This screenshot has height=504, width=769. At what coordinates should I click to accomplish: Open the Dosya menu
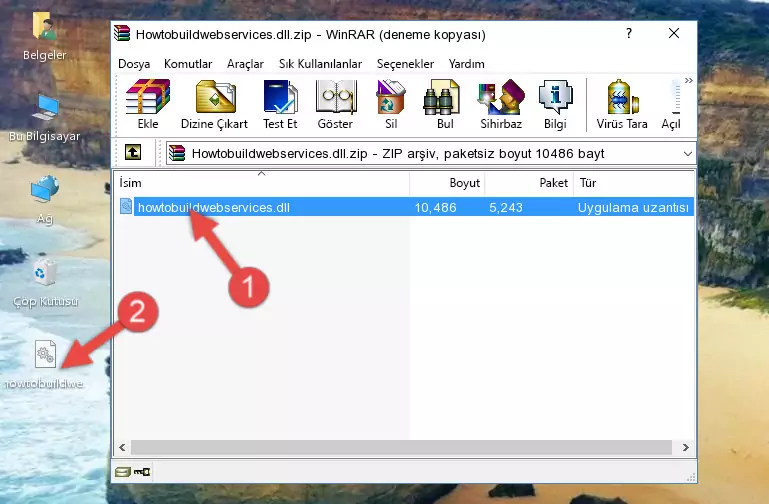coord(134,64)
